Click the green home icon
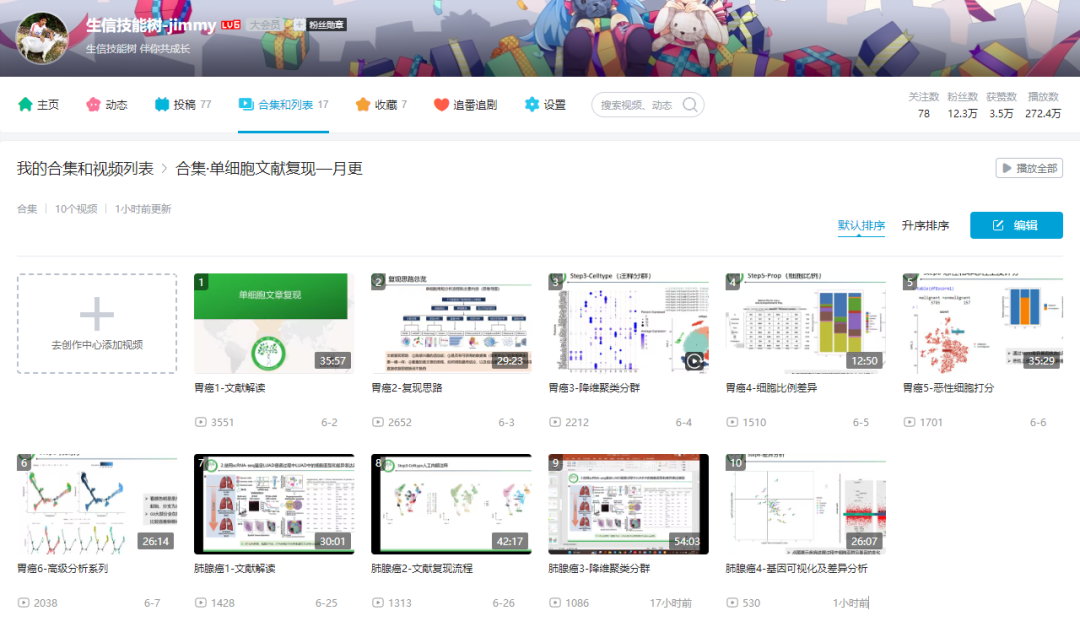Viewport: 1080px width, 627px height. click(25, 105)
